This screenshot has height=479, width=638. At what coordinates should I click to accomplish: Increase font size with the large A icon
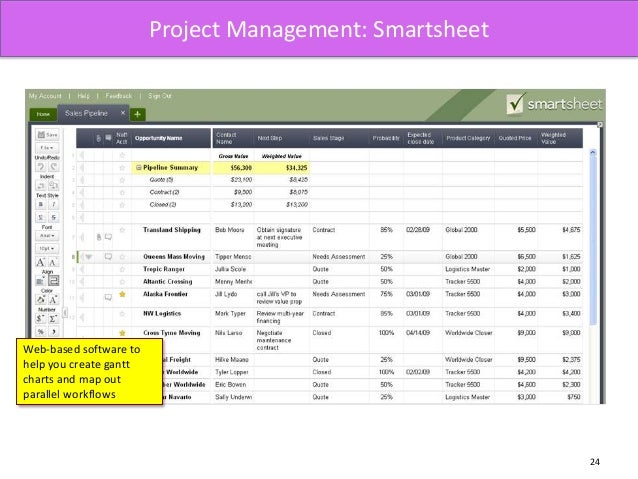[x=41, y=262]
